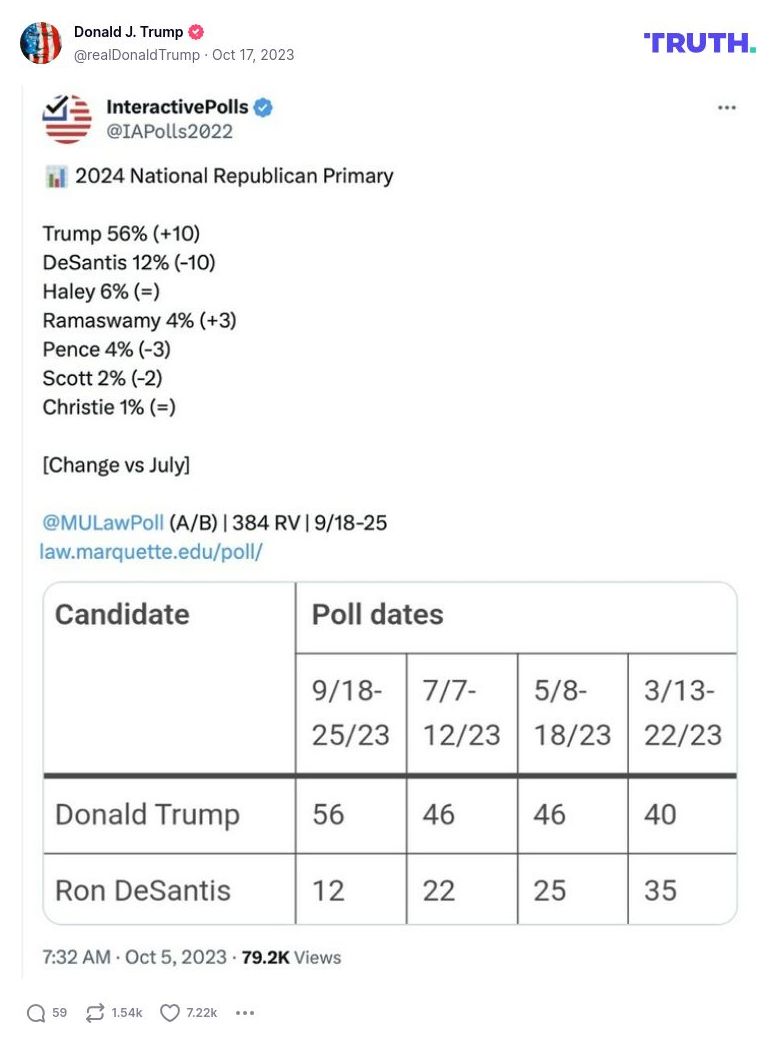Screen dimensions: 777x1043
Task: Open the law.marquette.edu/poll/ link
Action: point(152,551)
